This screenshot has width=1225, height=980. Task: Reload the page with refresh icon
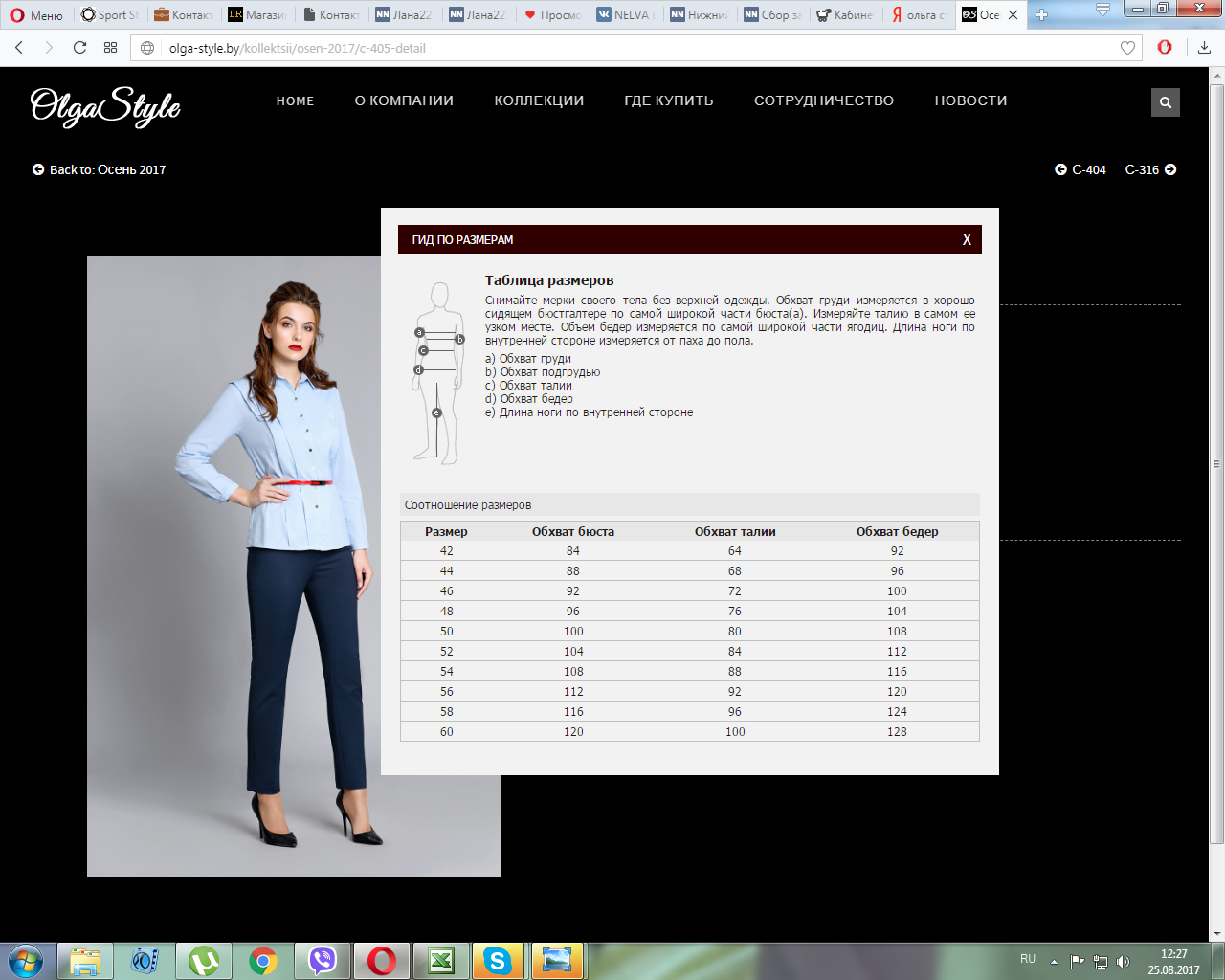(x=79, y=48)
